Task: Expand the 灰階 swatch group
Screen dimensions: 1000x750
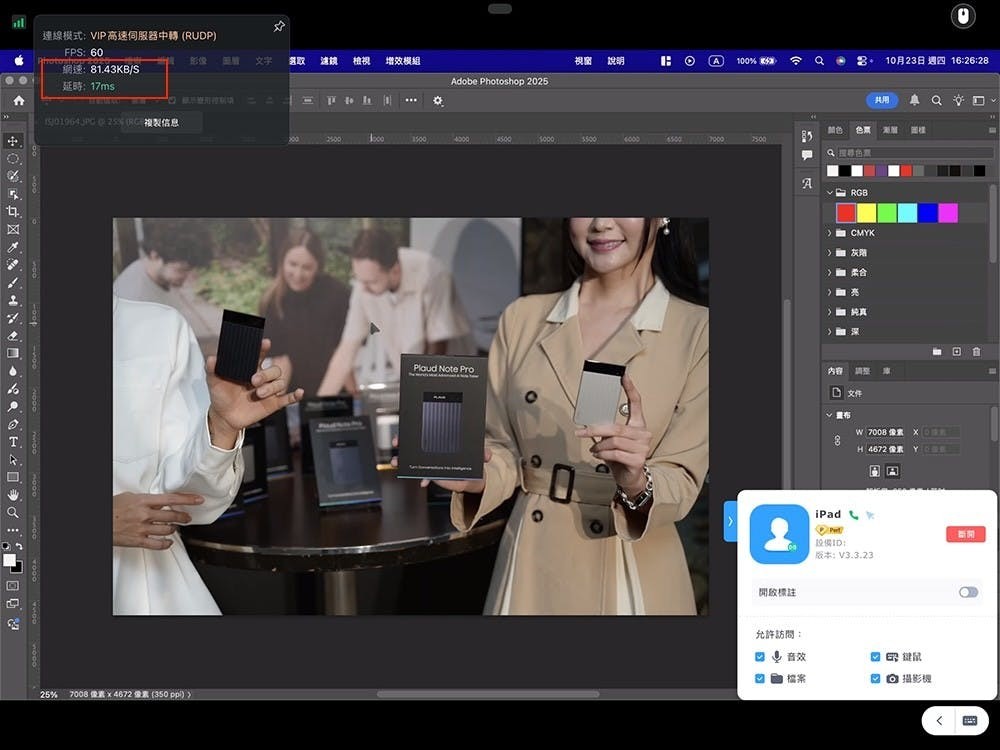Action: (829, 253)
